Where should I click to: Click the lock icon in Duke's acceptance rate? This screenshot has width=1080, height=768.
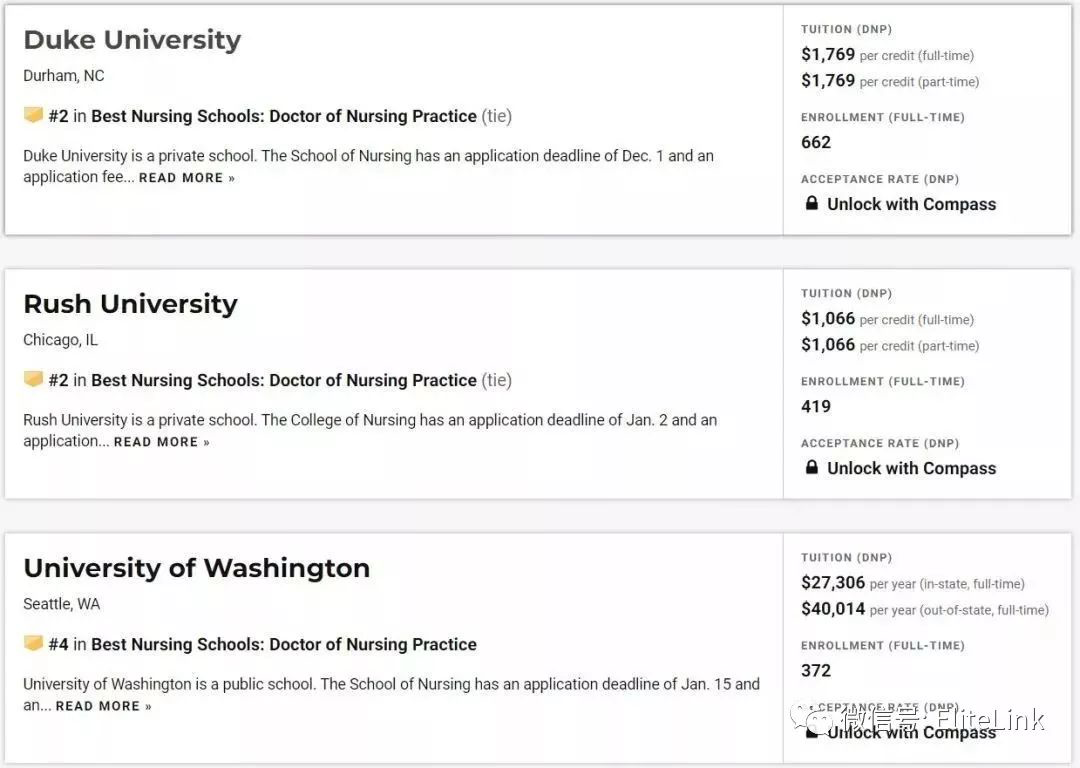[x=812, y=203]
